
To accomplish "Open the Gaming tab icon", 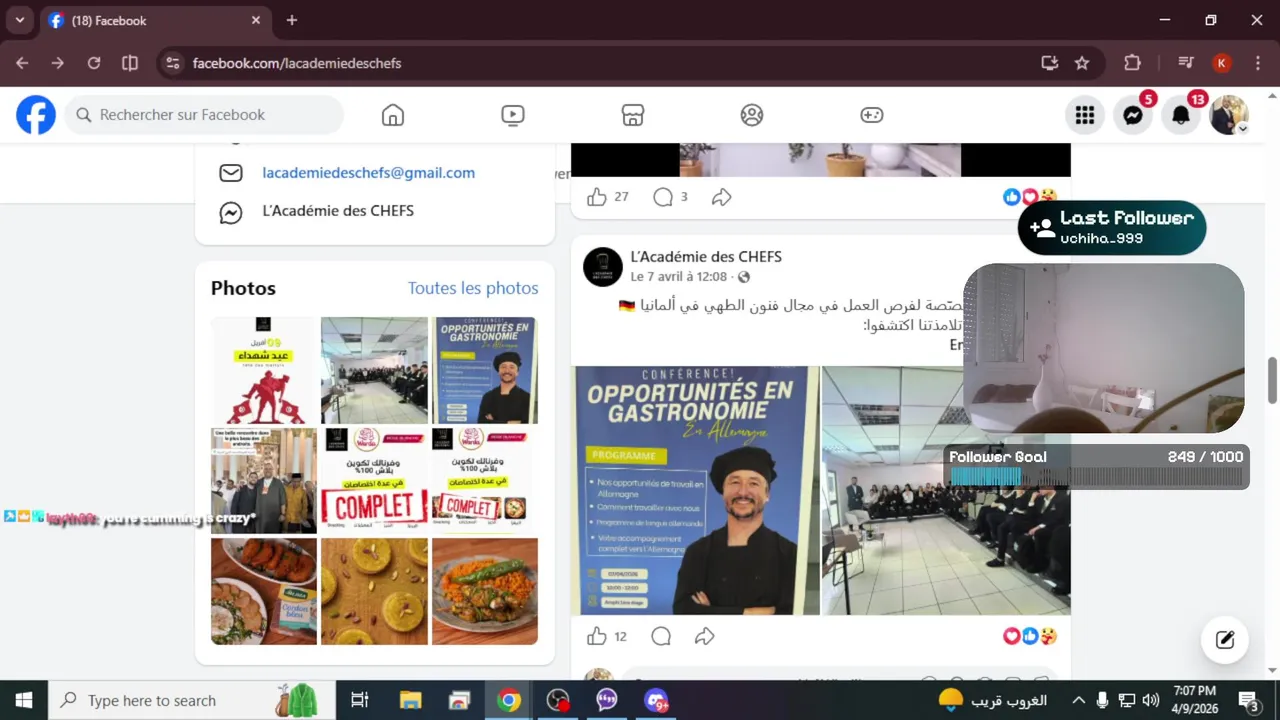I will click(x=872, y=115).
